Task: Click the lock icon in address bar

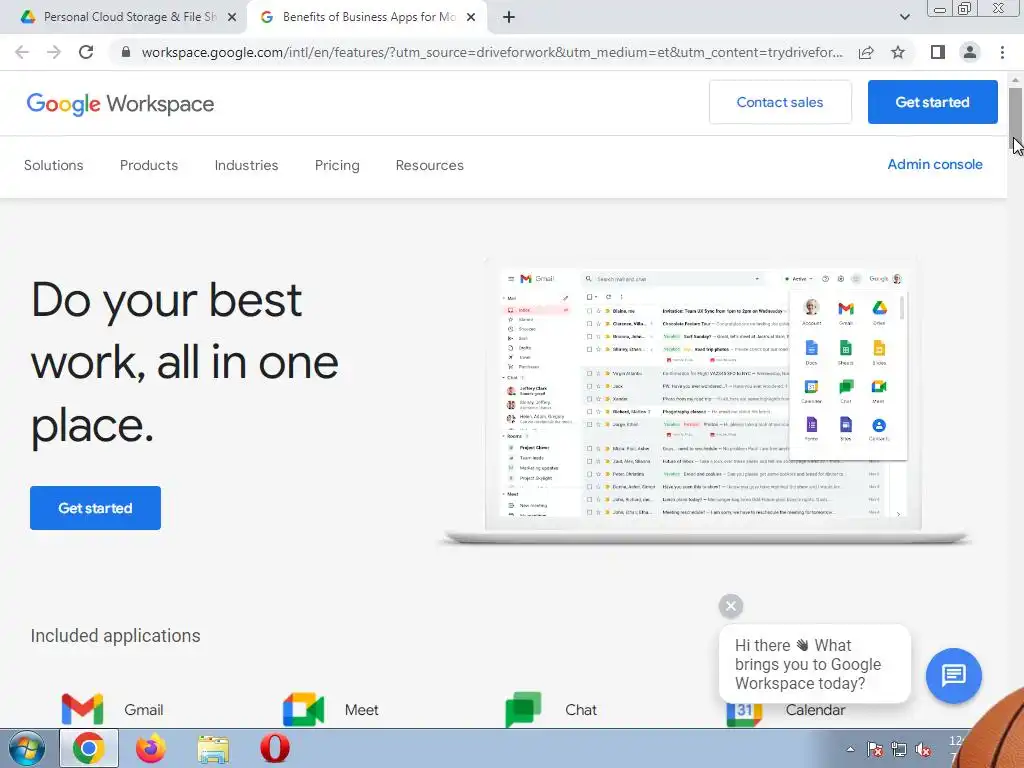Action: point(125,52)
